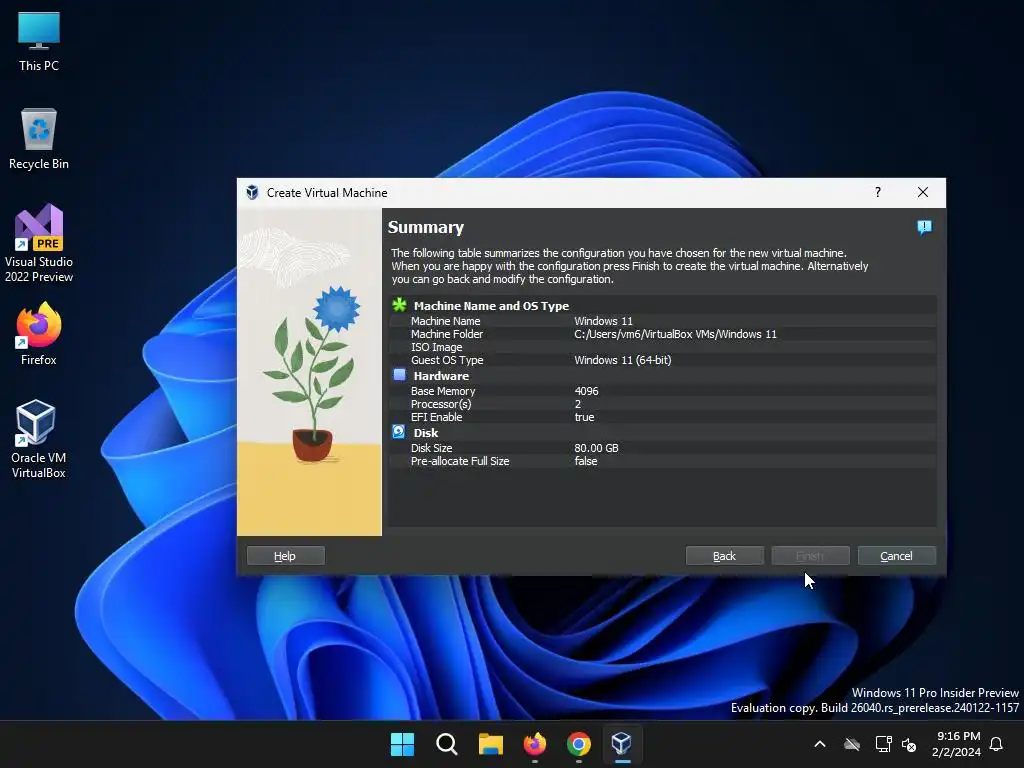The width and height of the screenshot is (1024, 768).
Task: Select the Base Memory row
Action: click(663, 391)
